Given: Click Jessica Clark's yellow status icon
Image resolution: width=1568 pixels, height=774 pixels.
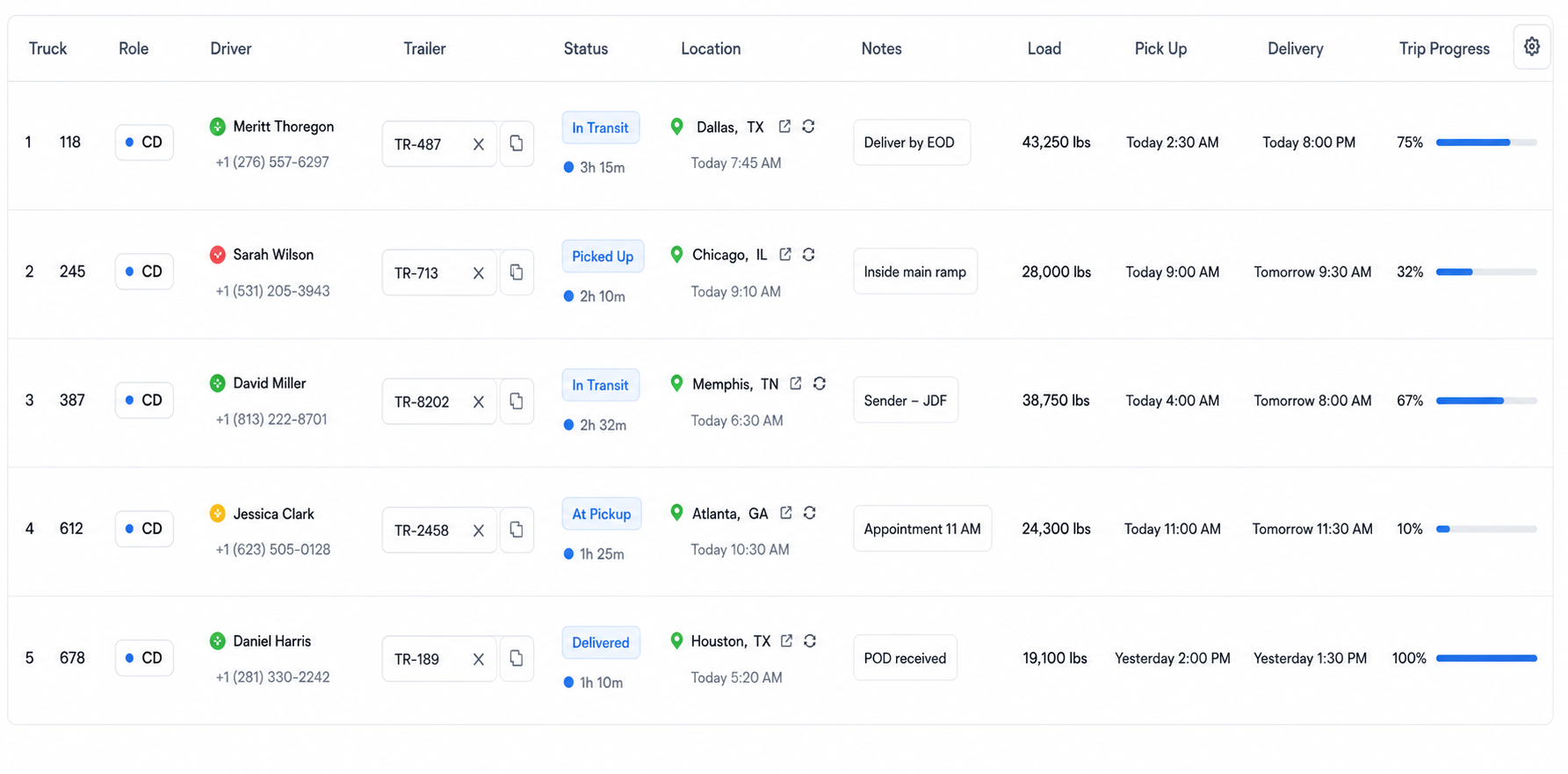Looking at the screenshot, I should (217, 513).
